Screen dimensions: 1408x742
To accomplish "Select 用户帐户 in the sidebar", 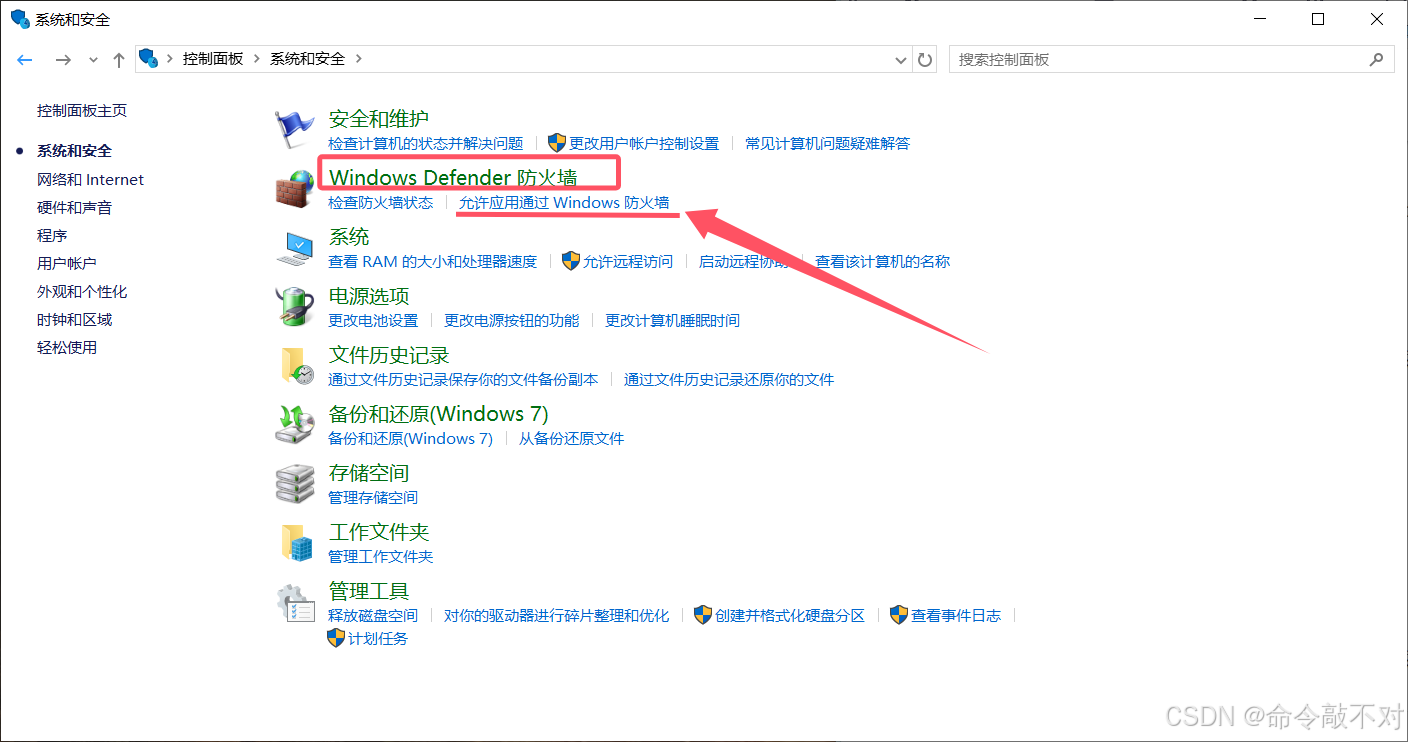I will [67, 263].
